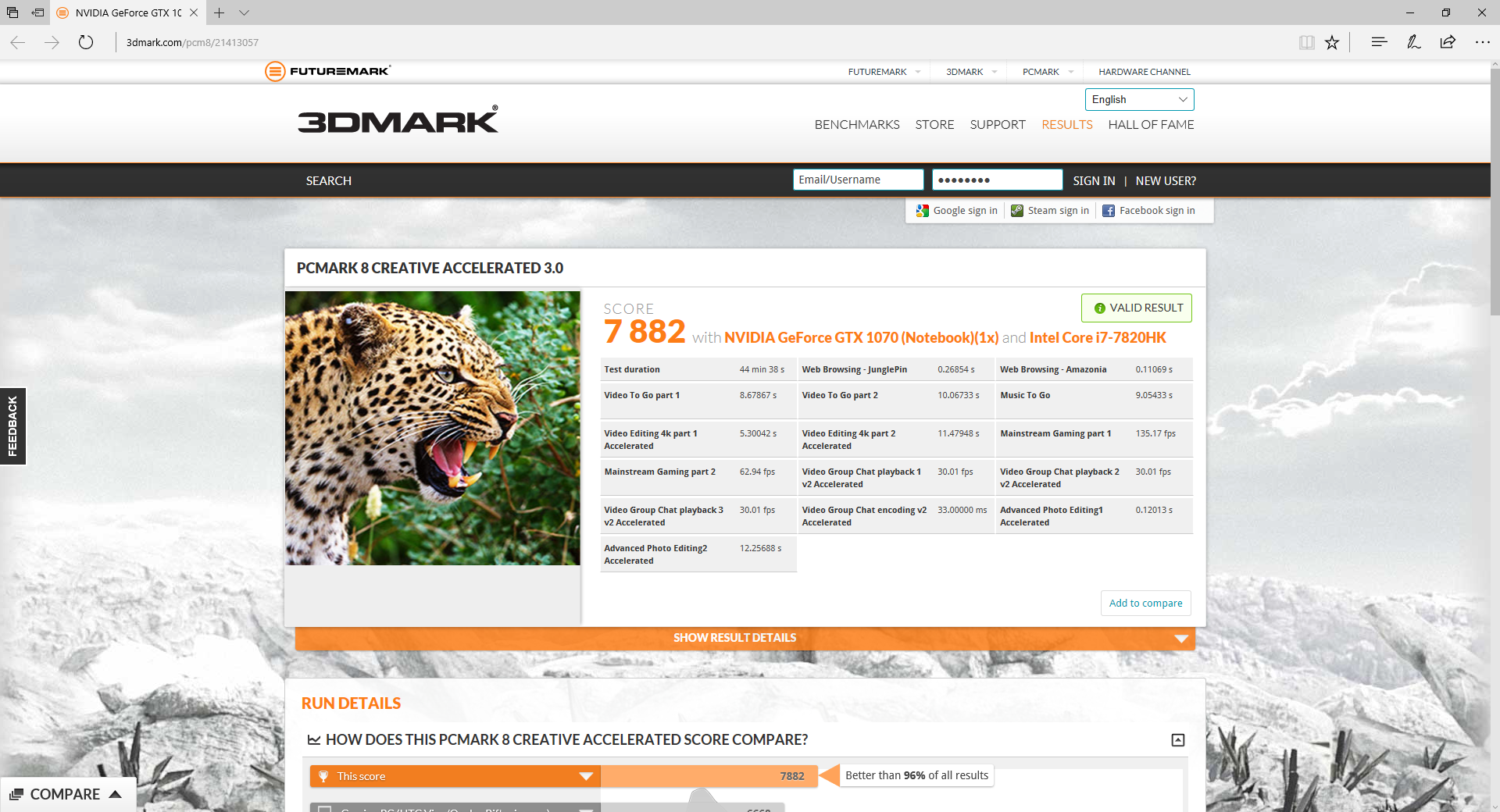Open the Benchmarks menu
This screenshot has height=812, width=1500.
[x=857, y=125]
